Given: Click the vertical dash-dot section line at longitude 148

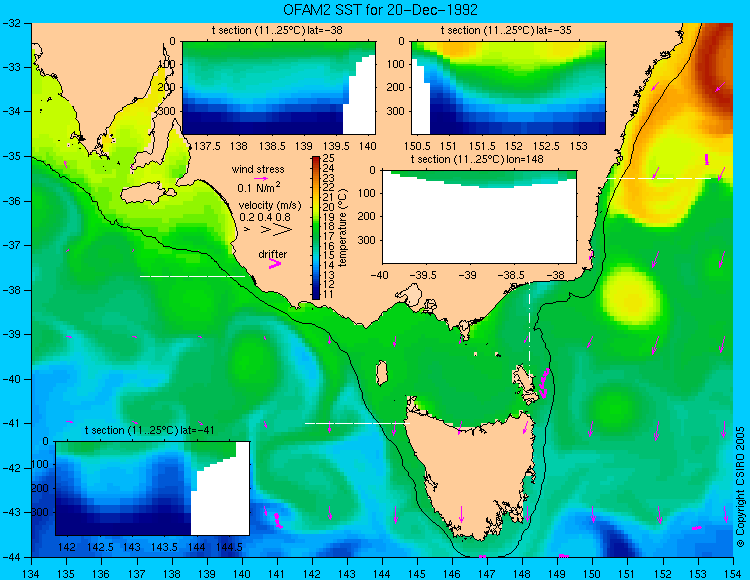Looking at the screenshot, I should point(529,329).
